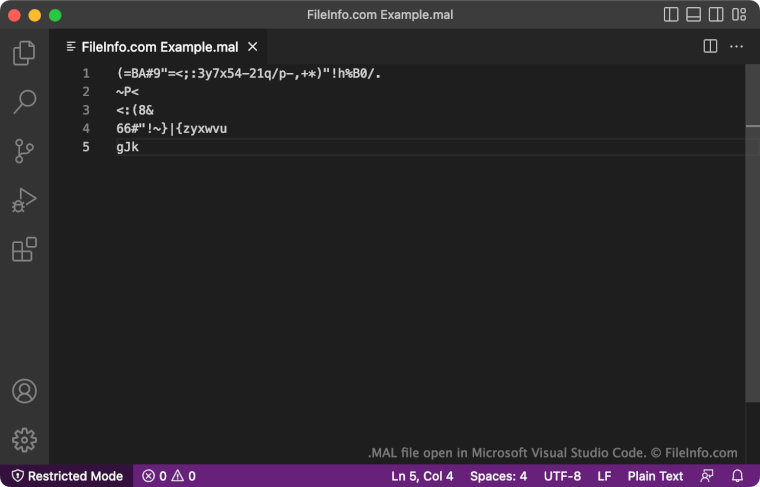Click the red close window button
Viewport: 760px width, 487px height.
(x=15, y=15)
